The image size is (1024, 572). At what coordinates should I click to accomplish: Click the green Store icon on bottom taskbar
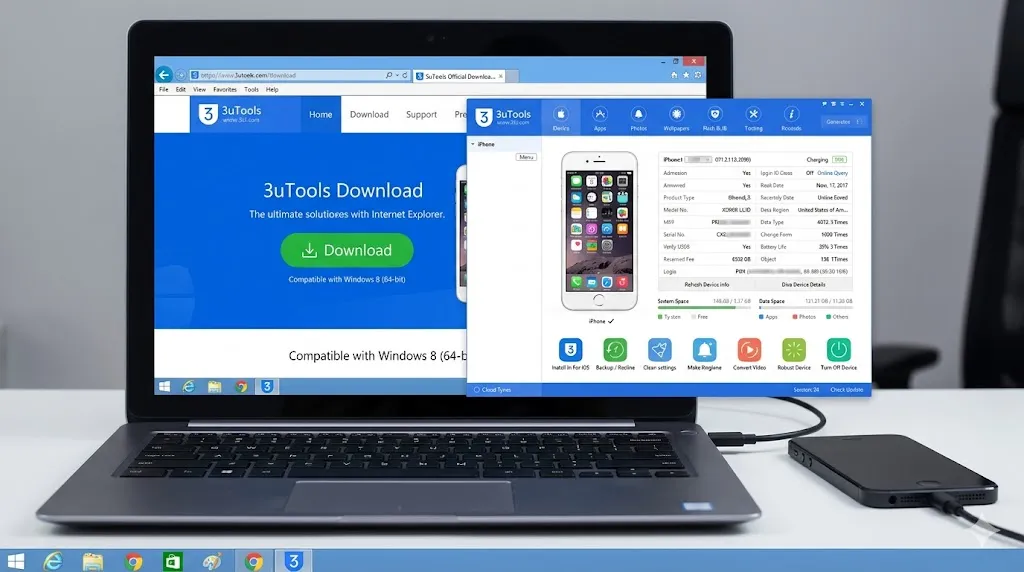coord(172,562)
